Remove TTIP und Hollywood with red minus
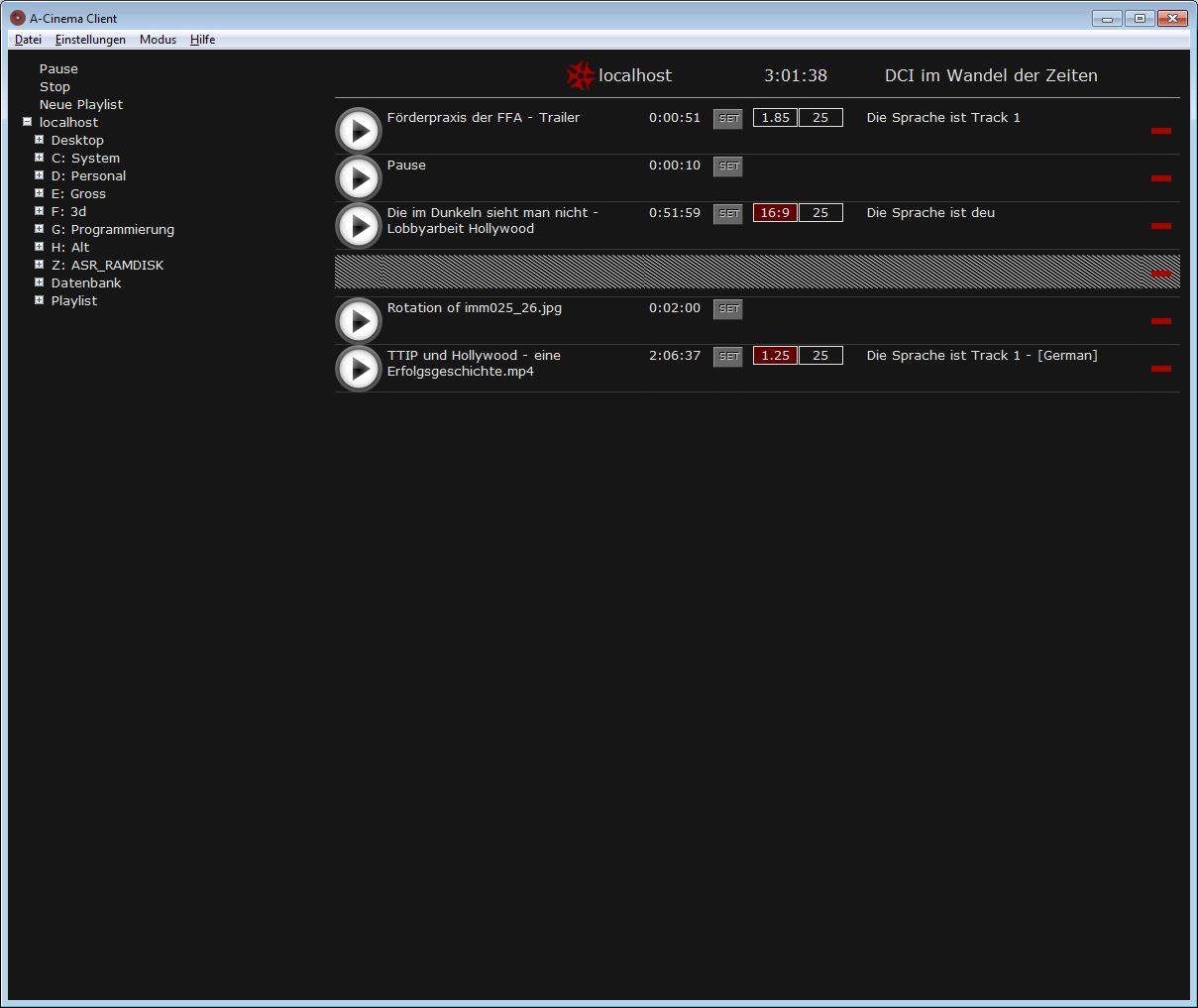 click(x=1160, y=369)
